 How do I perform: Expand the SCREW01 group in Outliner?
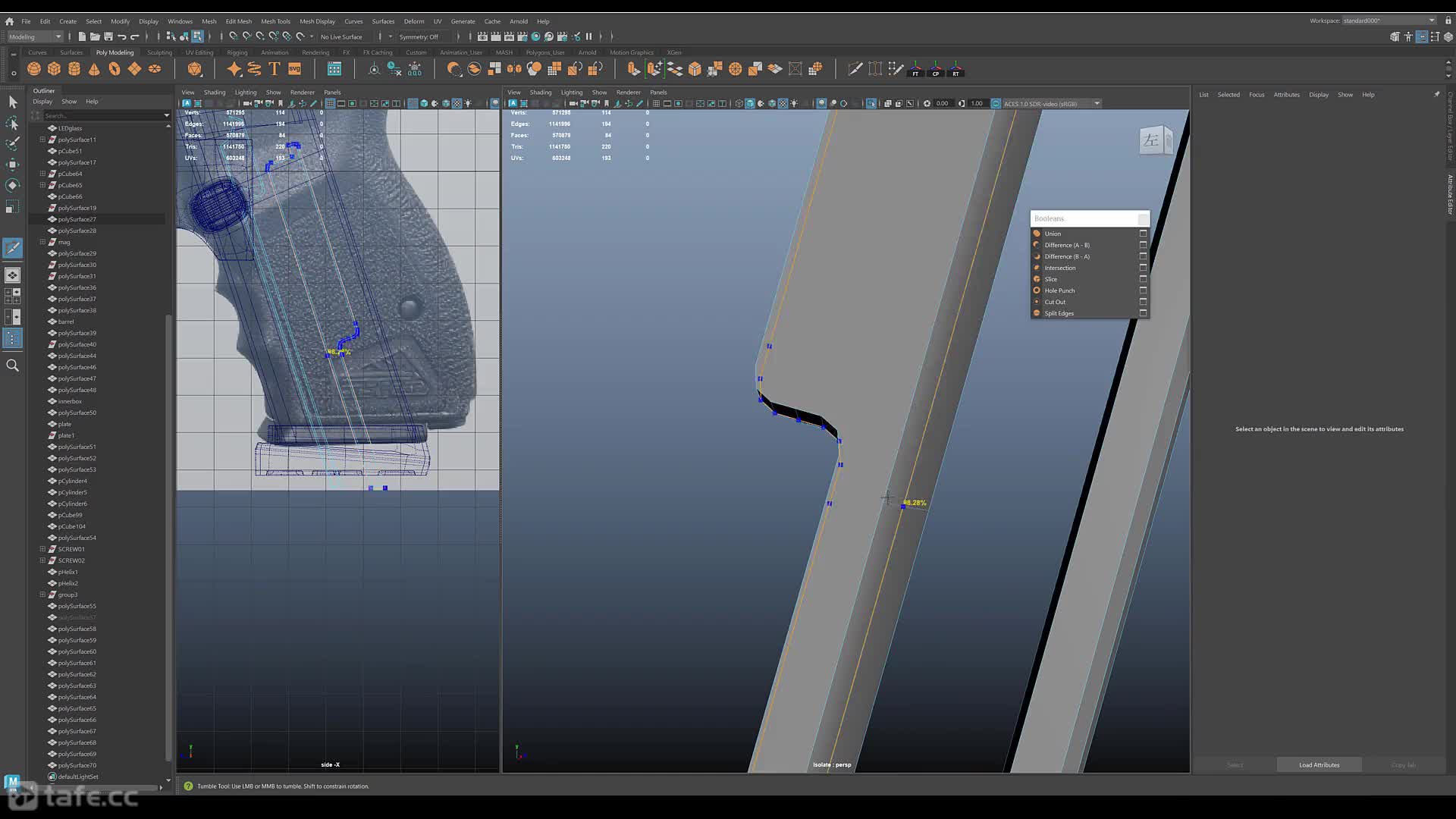coord(42,549)
